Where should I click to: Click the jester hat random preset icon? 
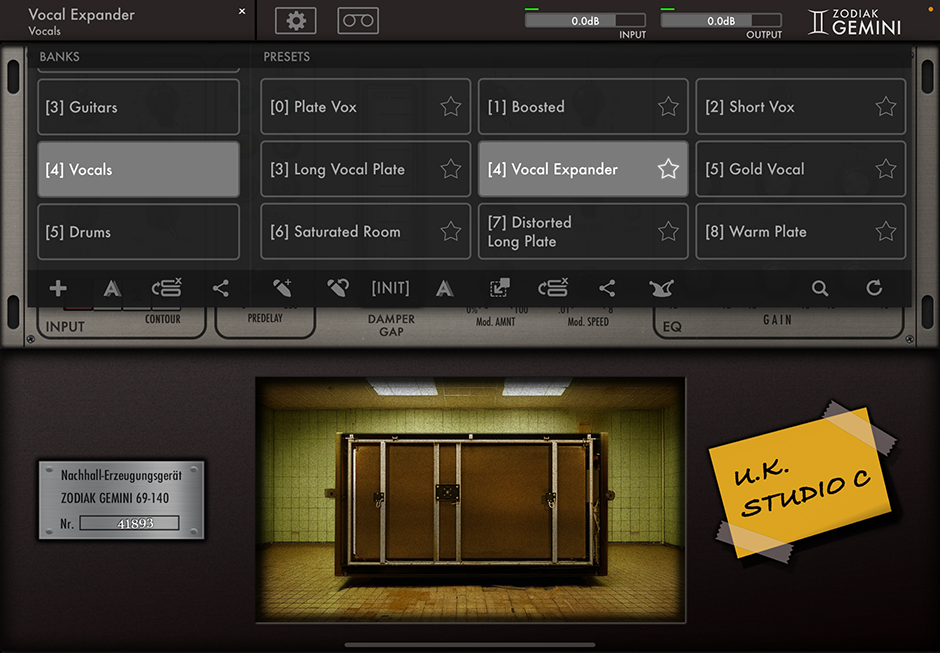coord(661,289)
